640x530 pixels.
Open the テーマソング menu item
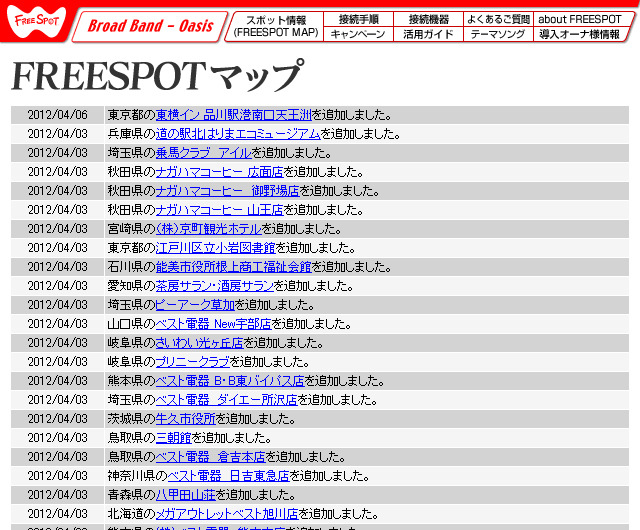click(x=498, y=34)
